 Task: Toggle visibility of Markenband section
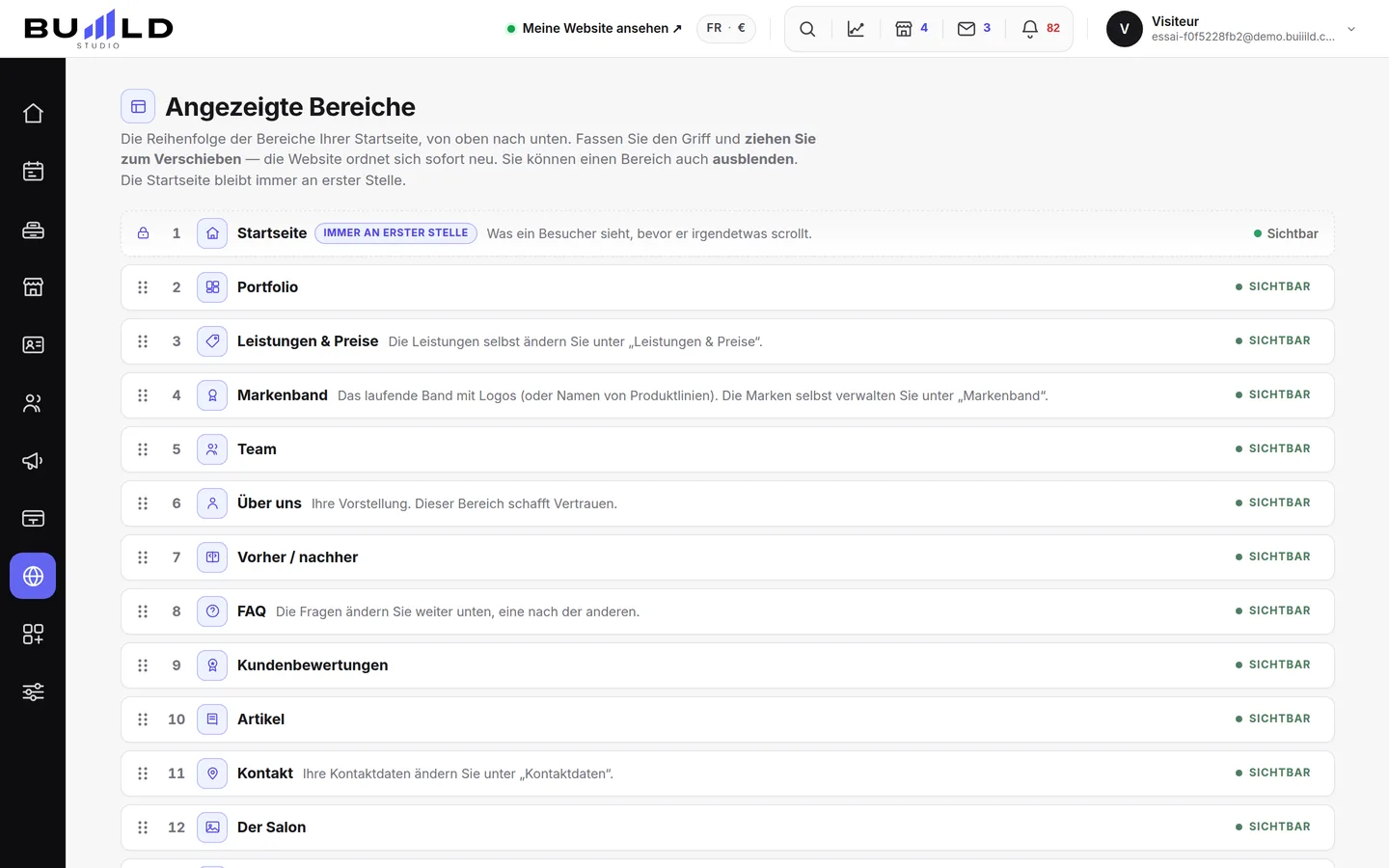[1273, 394]
